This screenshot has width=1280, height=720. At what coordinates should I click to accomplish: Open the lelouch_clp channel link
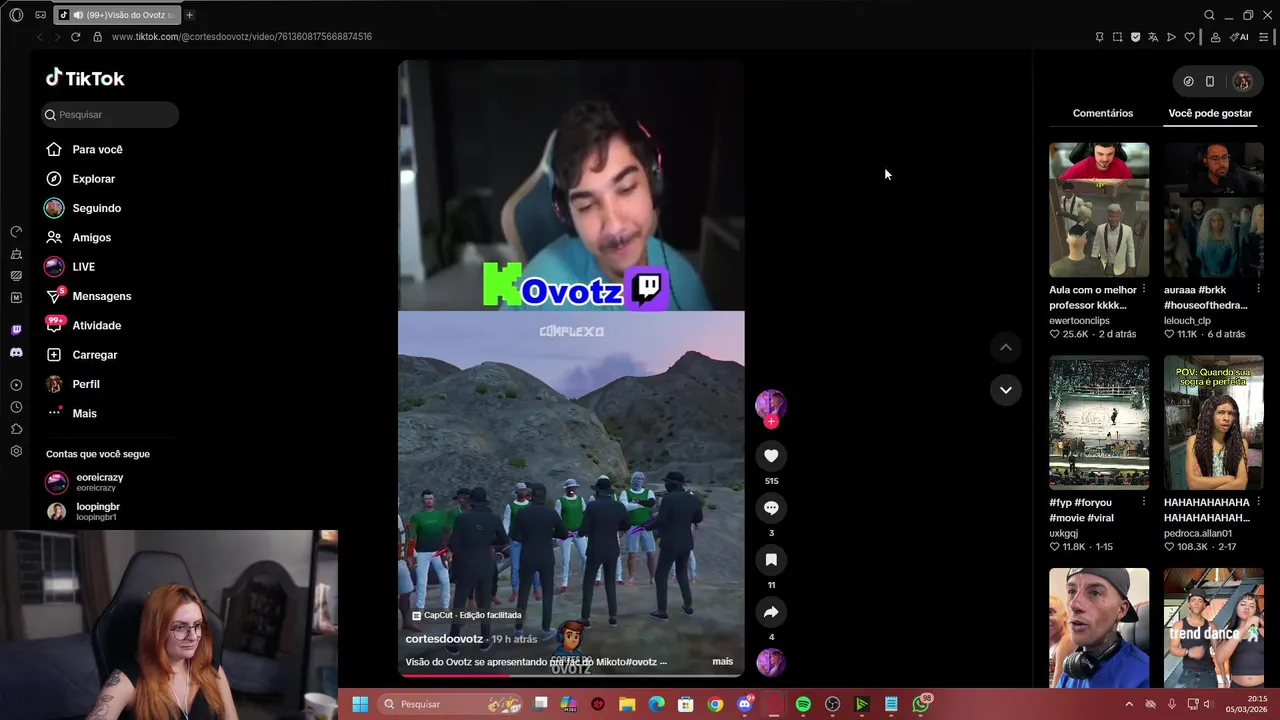(x=1187, y=321)
